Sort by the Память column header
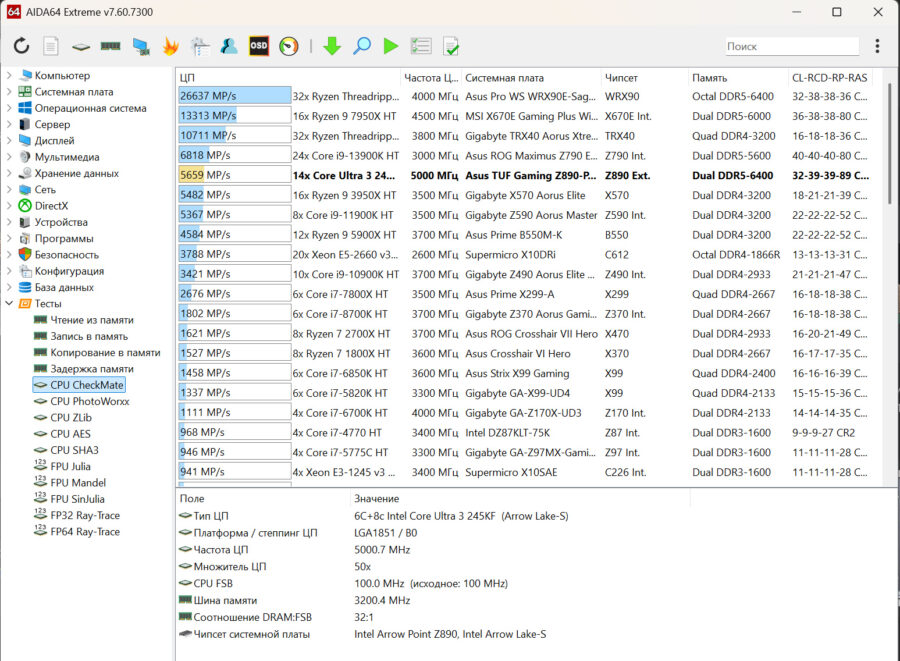Image resolution: width=900 pixels, height=661 pixels. (738, 77)
